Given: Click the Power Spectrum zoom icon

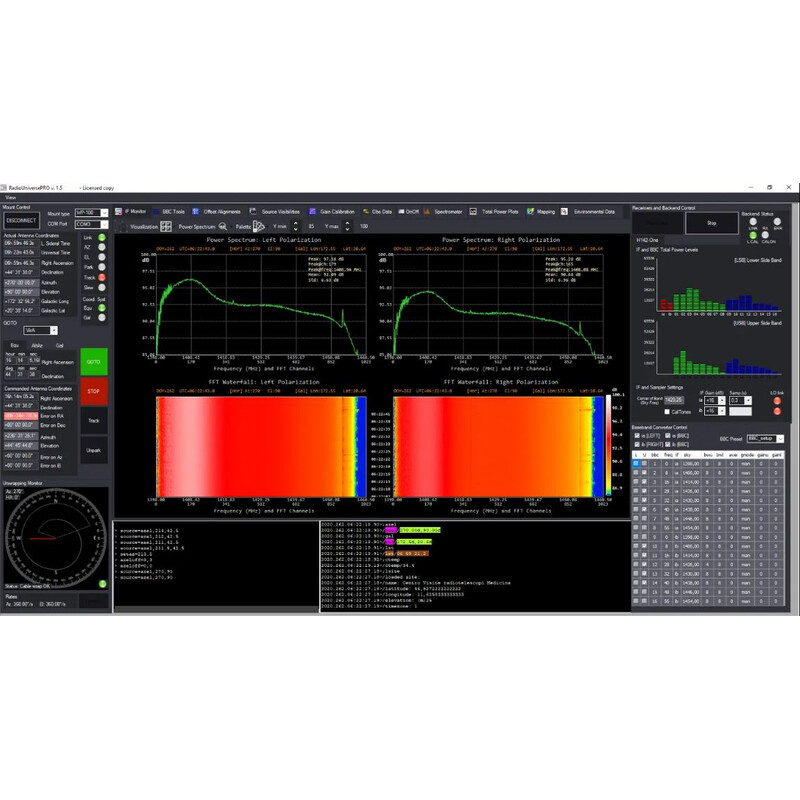Looking at the screenshot, I should pyautogui.click(x=222, y=226).
